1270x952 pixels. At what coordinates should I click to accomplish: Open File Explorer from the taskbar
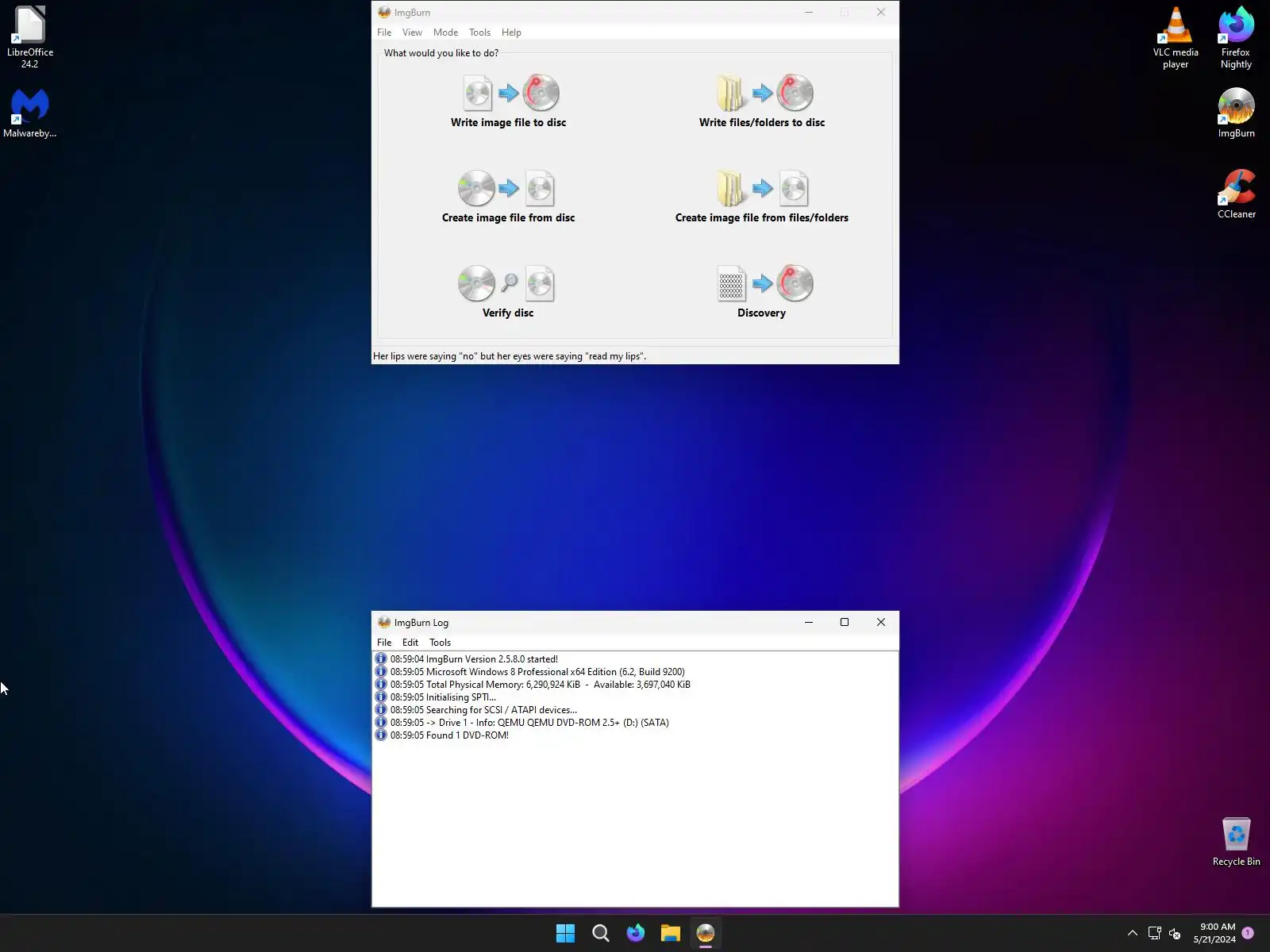click(x=671, y=934)
